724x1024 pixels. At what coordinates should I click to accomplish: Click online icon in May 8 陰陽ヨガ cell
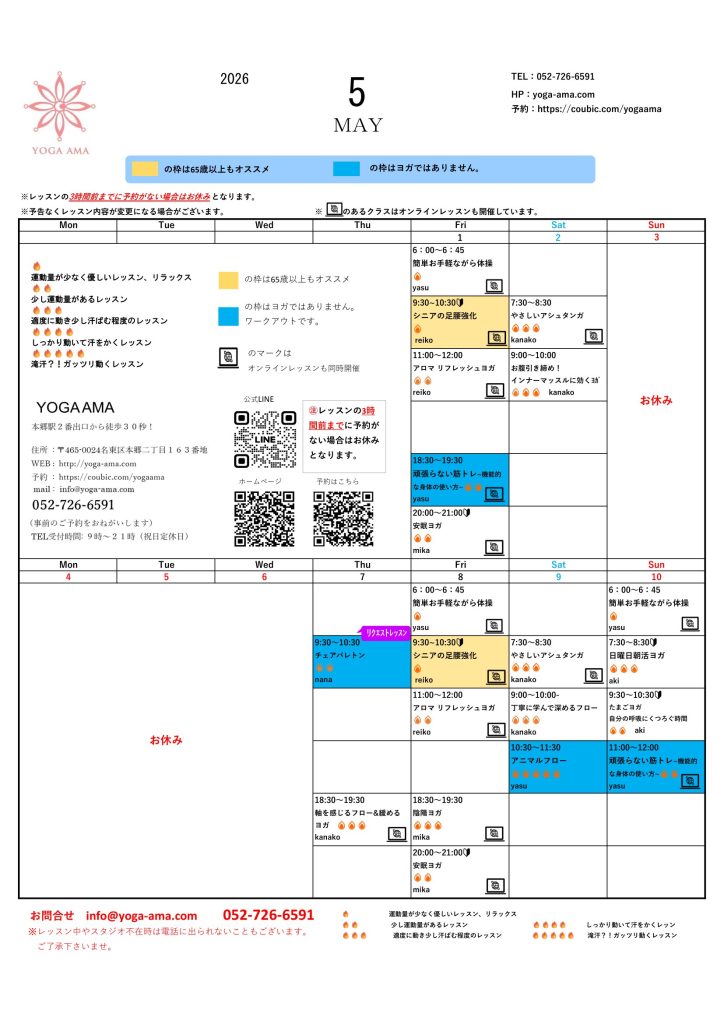pos(493,832)
